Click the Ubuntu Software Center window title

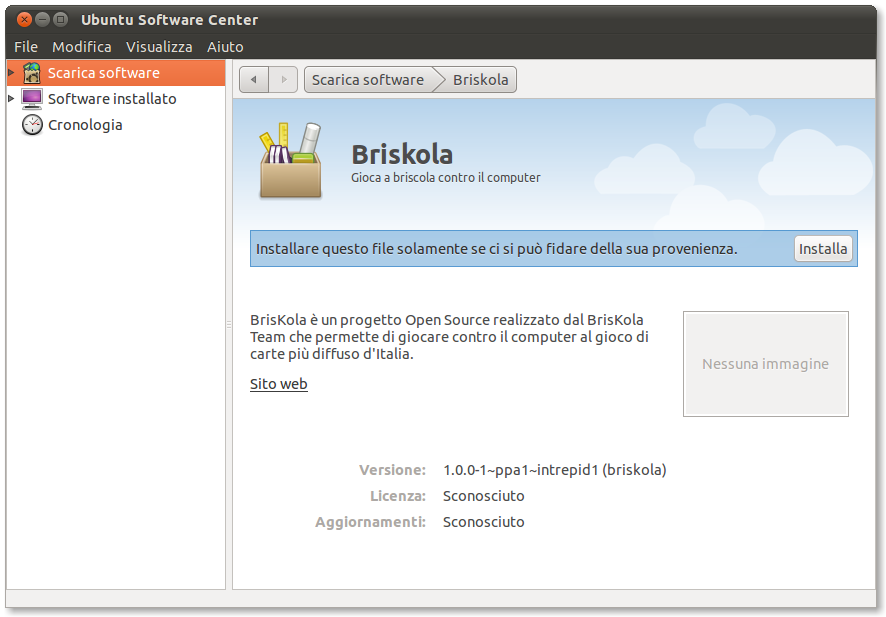[x=170, y=20]
